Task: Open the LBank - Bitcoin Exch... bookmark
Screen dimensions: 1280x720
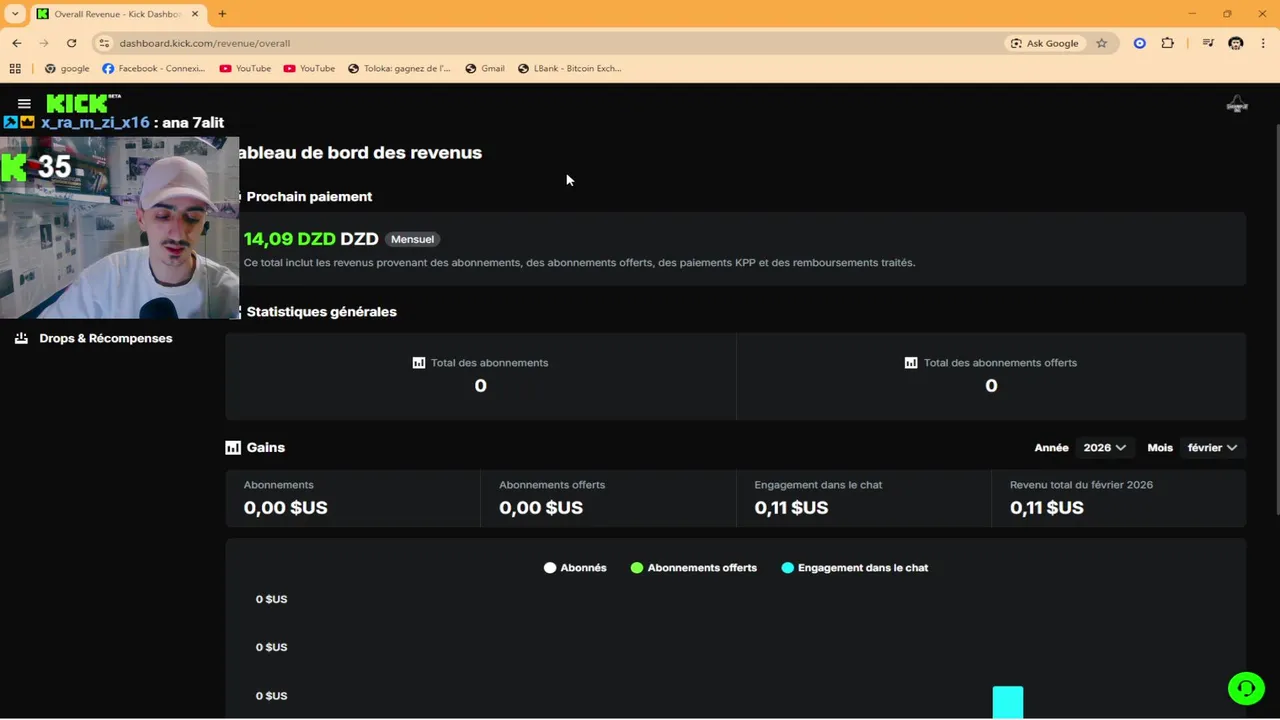Action: [570, 69]
